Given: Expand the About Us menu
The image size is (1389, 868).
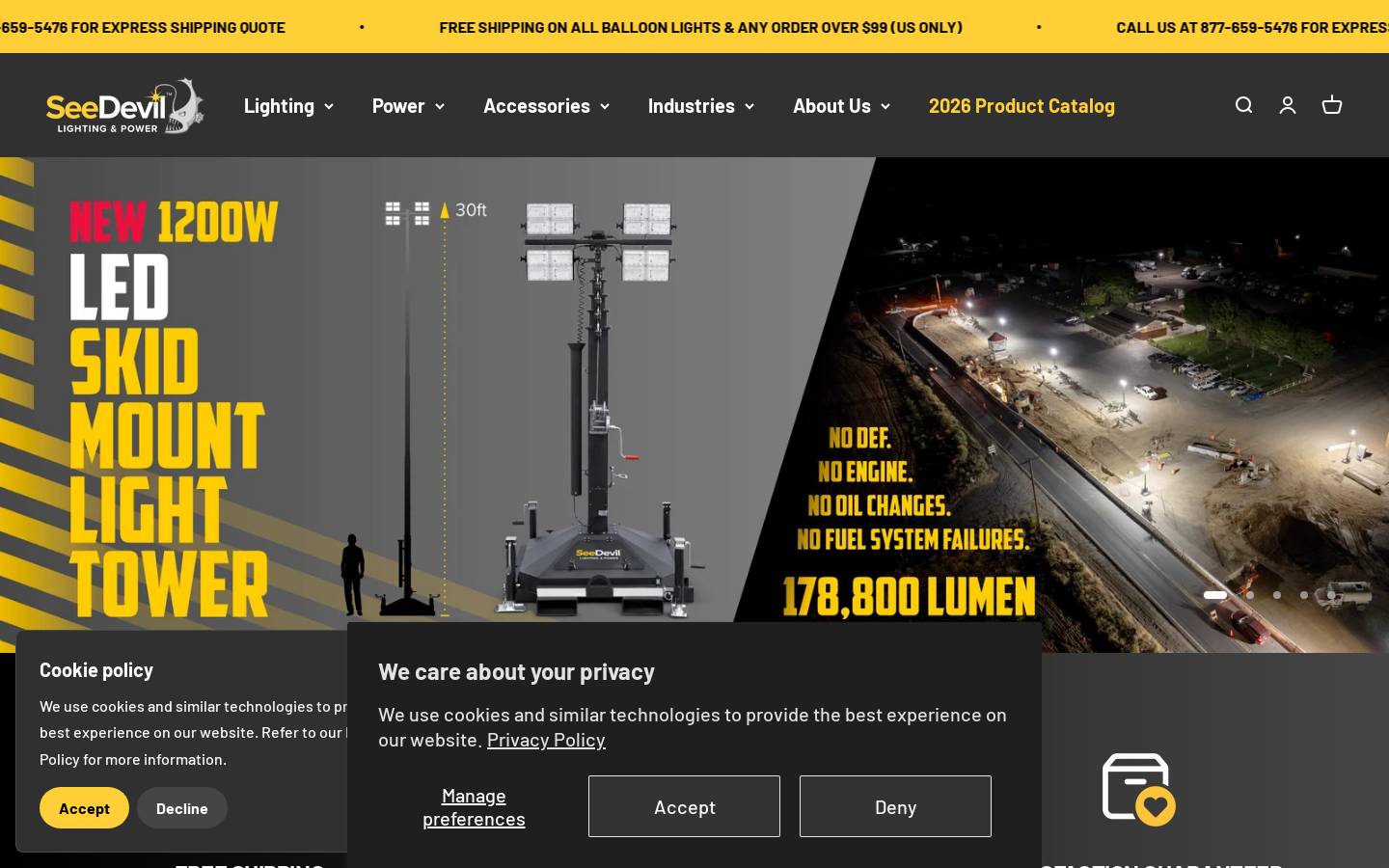Looking at the screenshot, I should [x=841, y=105].
